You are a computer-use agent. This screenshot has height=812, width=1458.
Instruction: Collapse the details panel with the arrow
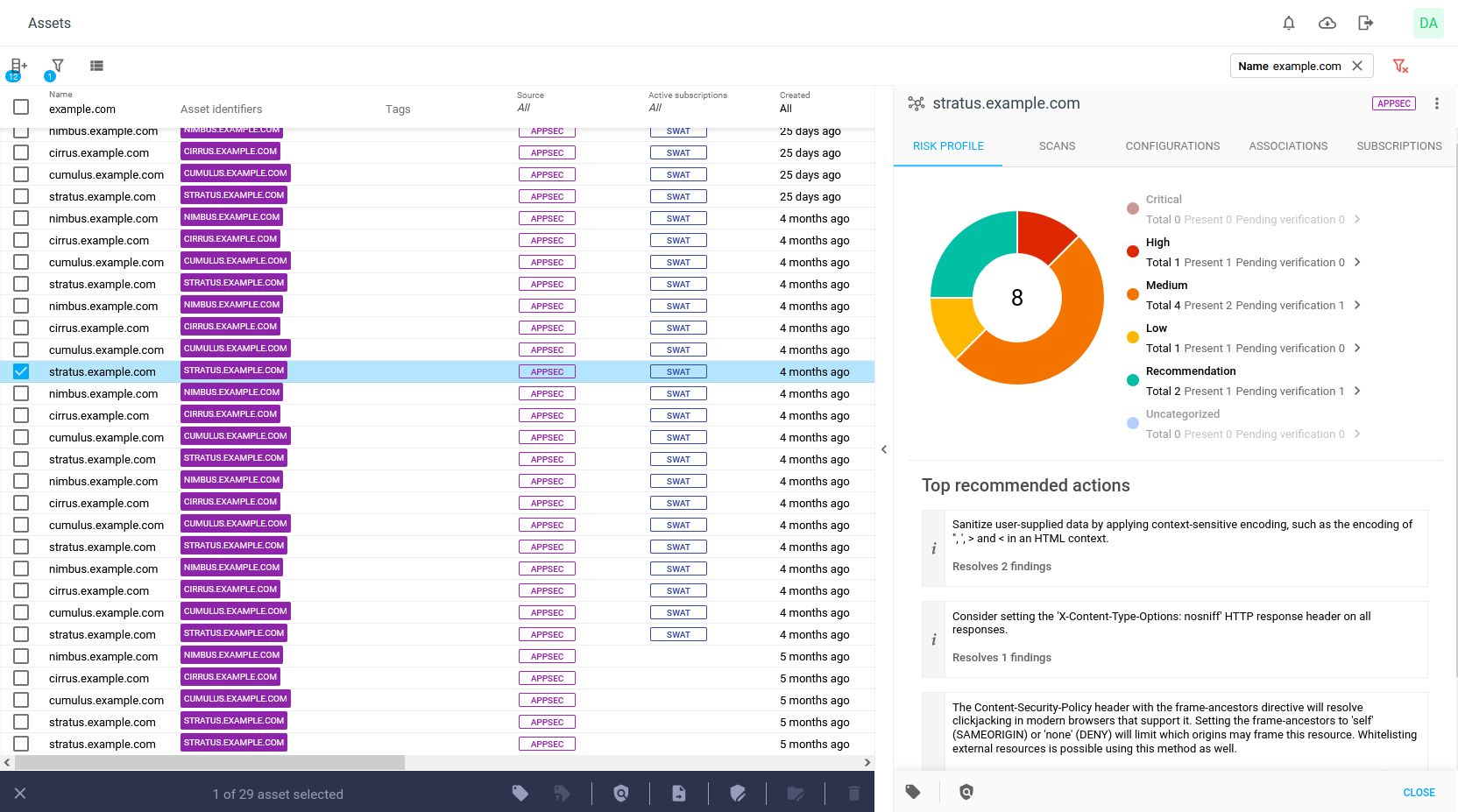(884, 449)
